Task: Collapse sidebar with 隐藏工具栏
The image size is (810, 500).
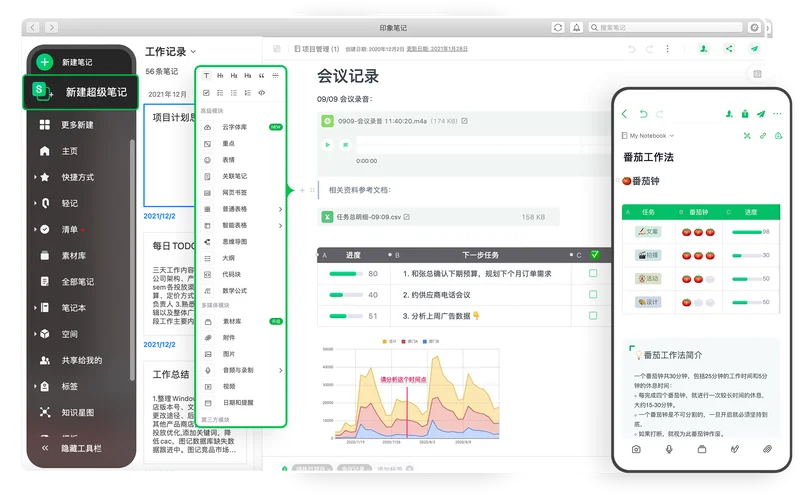Action: (x=71, y=448)
